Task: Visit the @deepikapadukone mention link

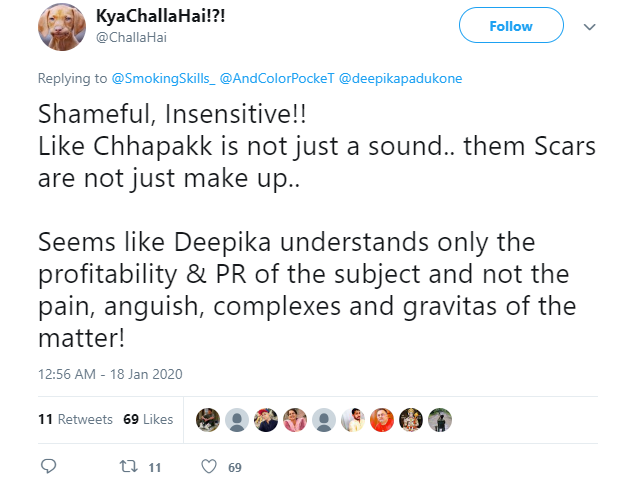Action: click(401, 78)
